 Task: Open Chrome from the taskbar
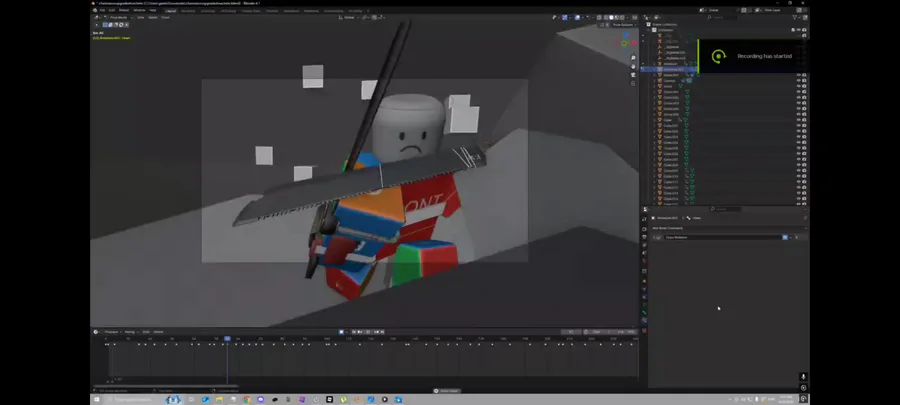coord(247,399)
